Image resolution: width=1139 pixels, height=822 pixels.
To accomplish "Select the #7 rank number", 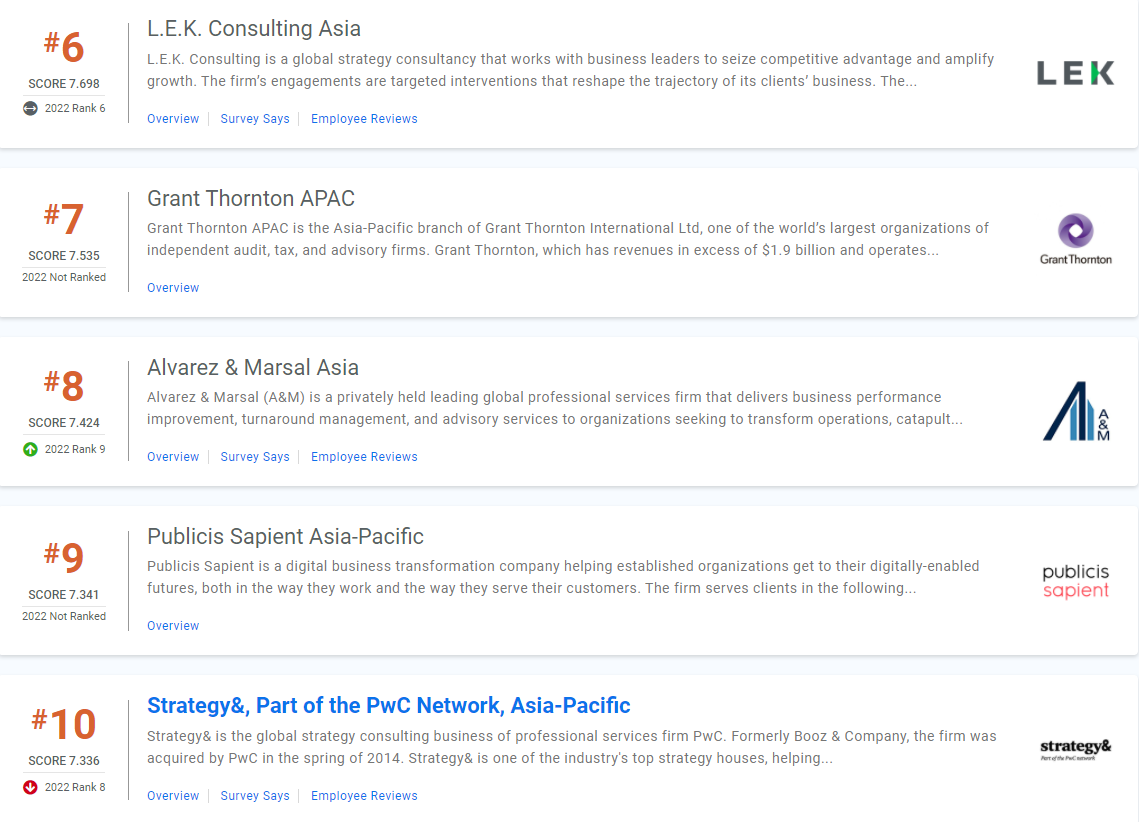I will tap(64, 218).
